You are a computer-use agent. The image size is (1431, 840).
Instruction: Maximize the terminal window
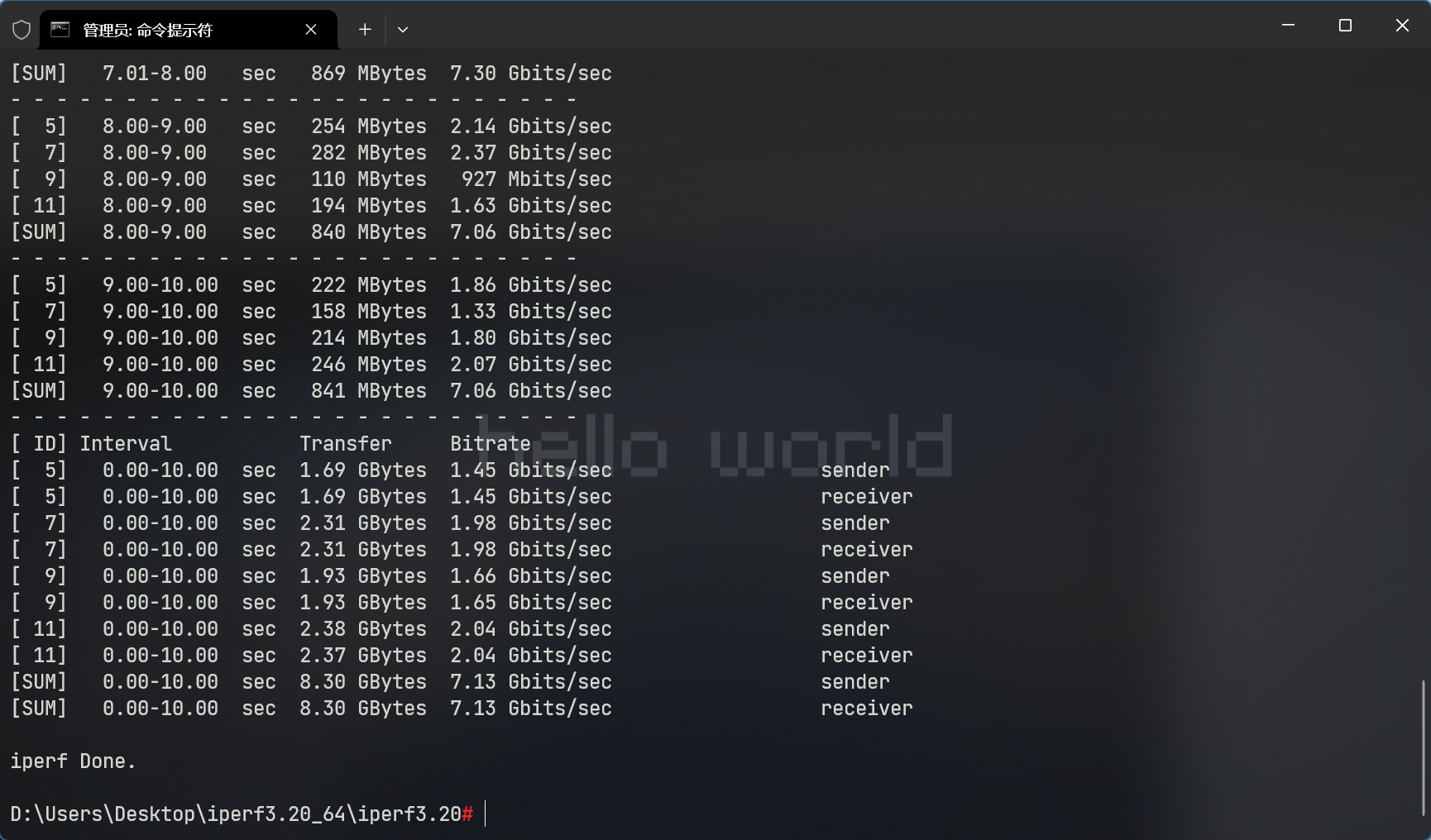tap(1345, 26)
